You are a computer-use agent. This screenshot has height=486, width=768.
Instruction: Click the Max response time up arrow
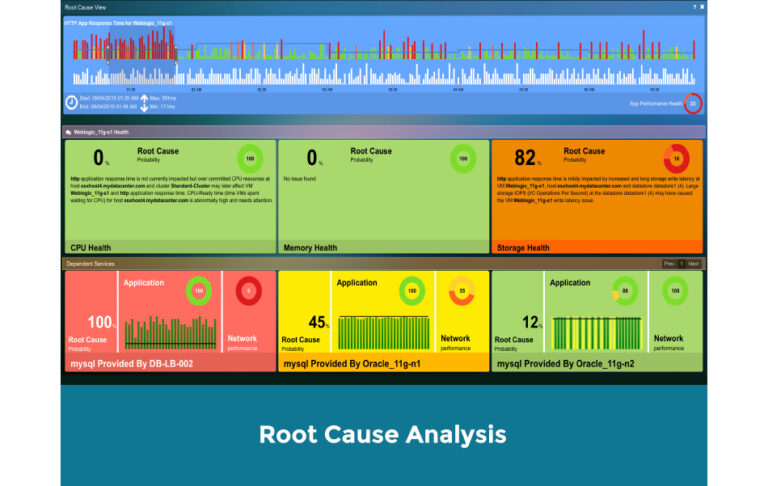tap(144, 98)
